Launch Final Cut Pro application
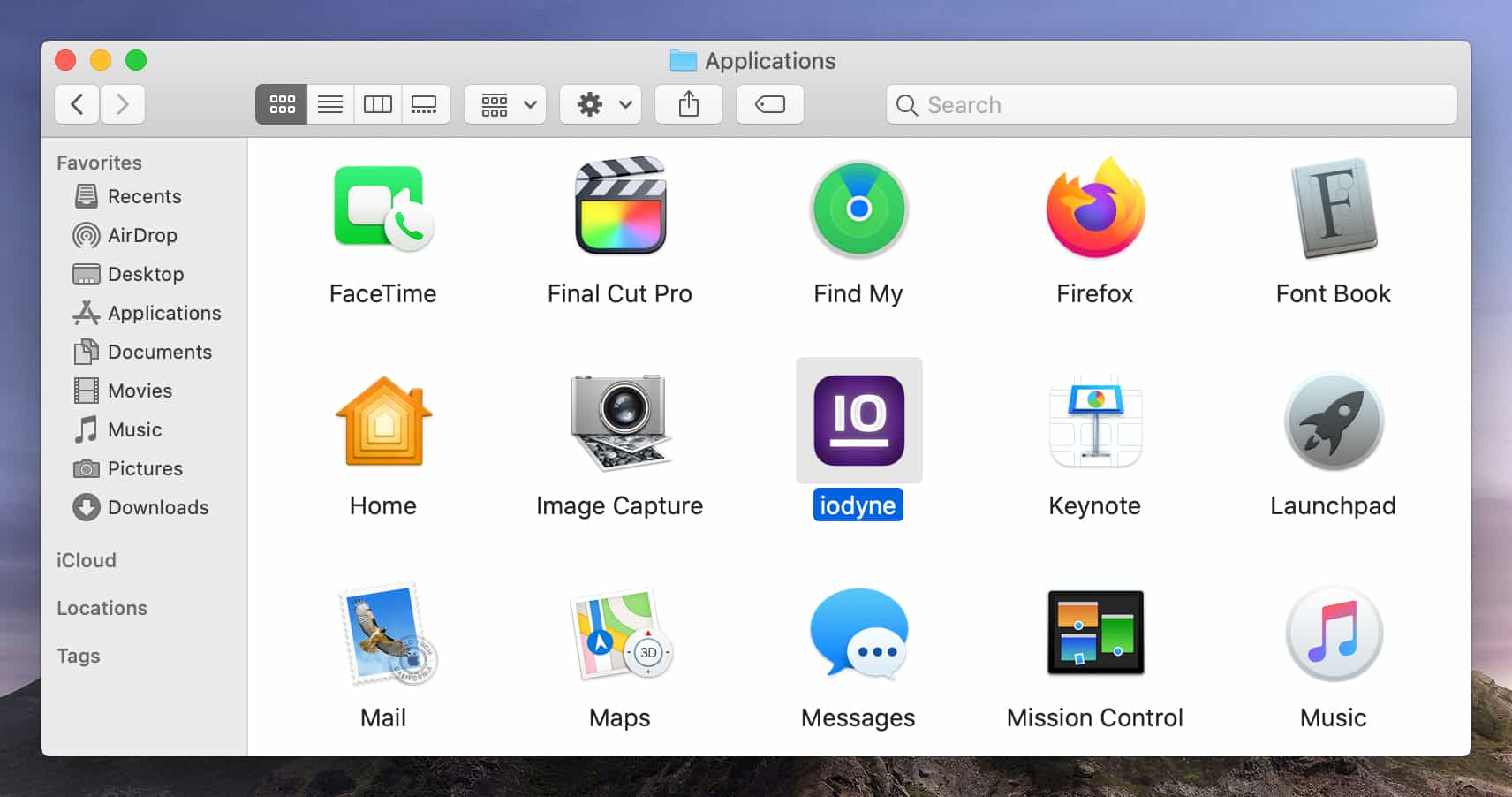The width and height of the screenshot is (1512, 797). pos(620,209)
